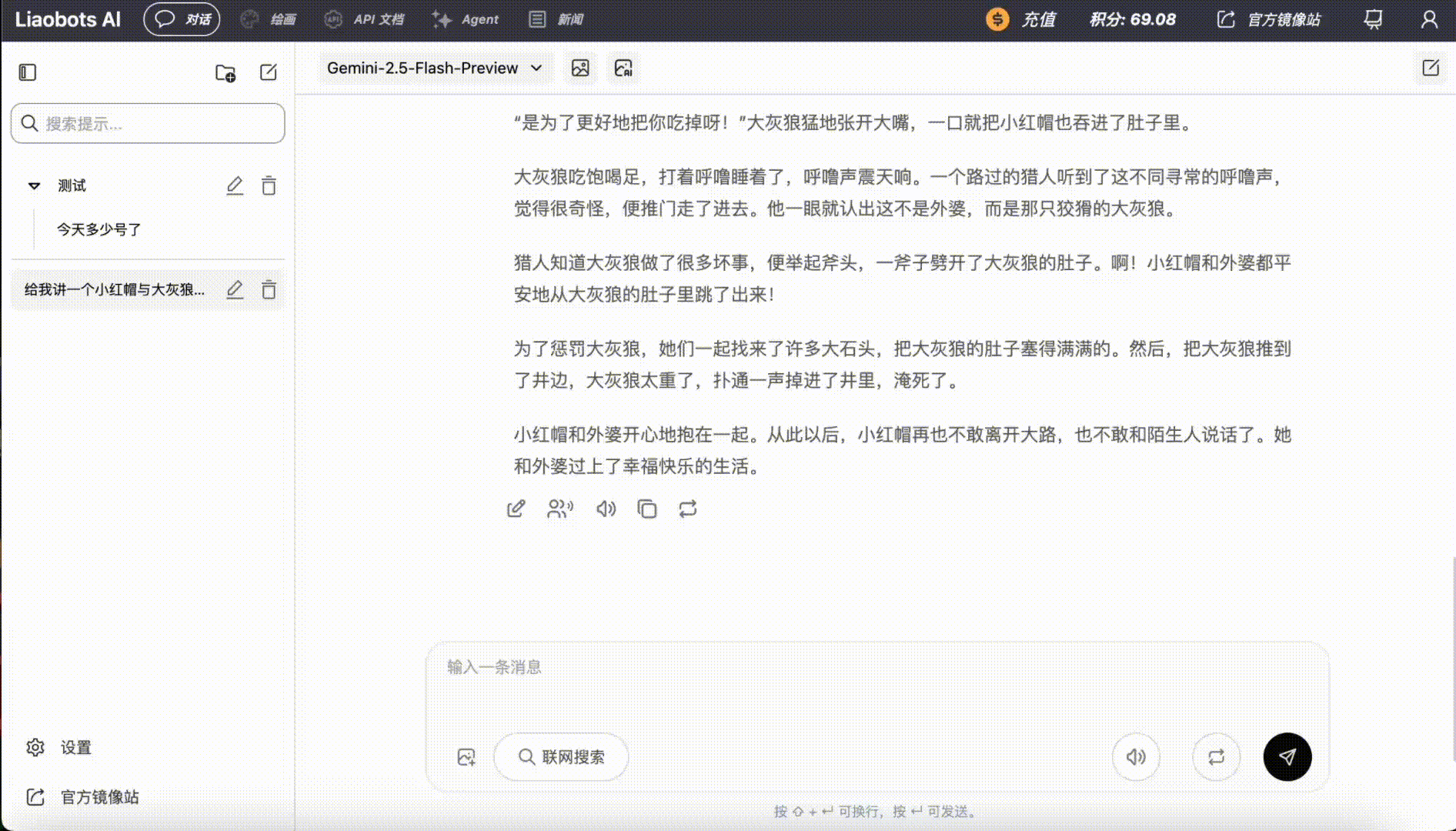The width and height of the screenshot is (1456, 831).
Task: Toggle voice output in the input bar
Action: pyautogui.click(x=1136, y=757)
